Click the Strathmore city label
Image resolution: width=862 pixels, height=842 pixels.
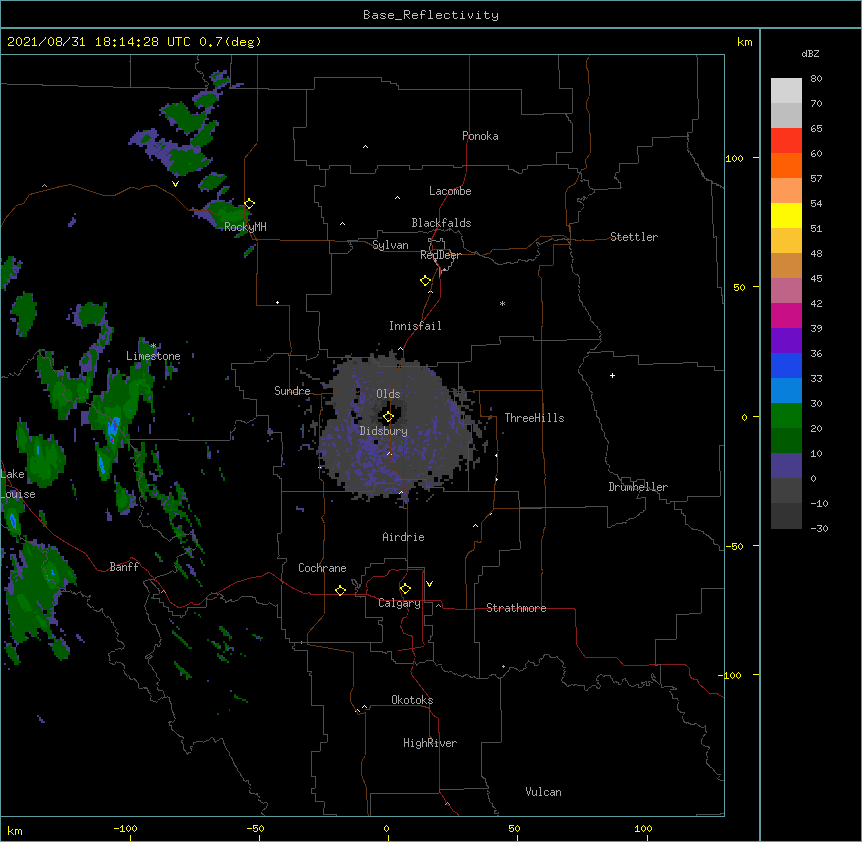tap(516, 608)
